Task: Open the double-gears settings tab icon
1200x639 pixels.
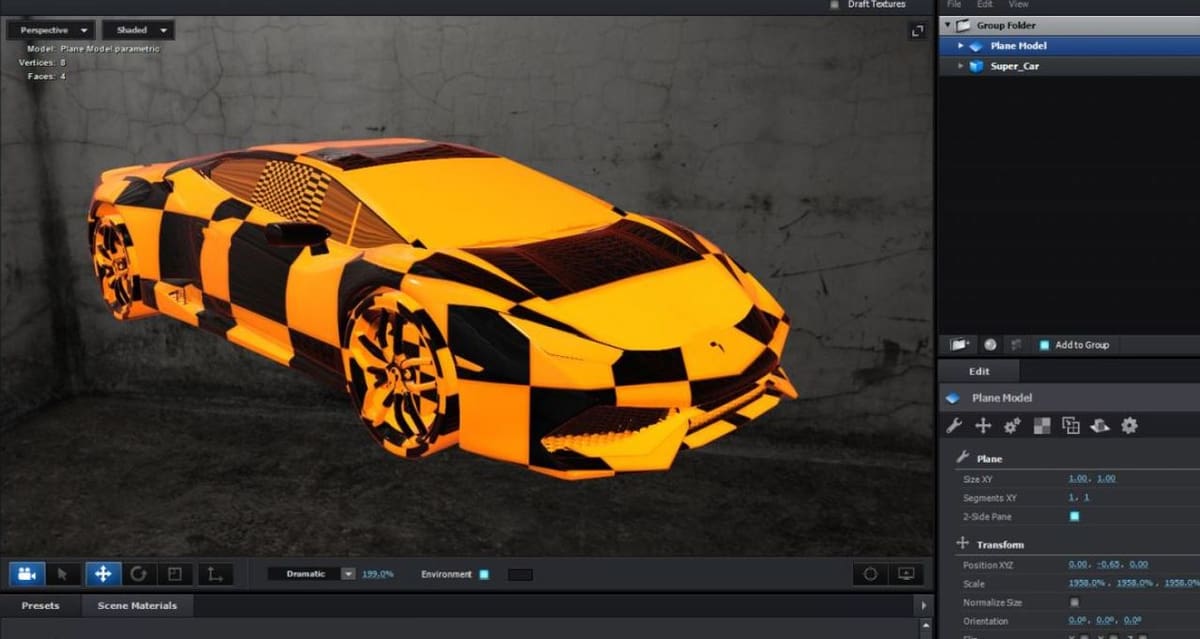Action: 1012,426
